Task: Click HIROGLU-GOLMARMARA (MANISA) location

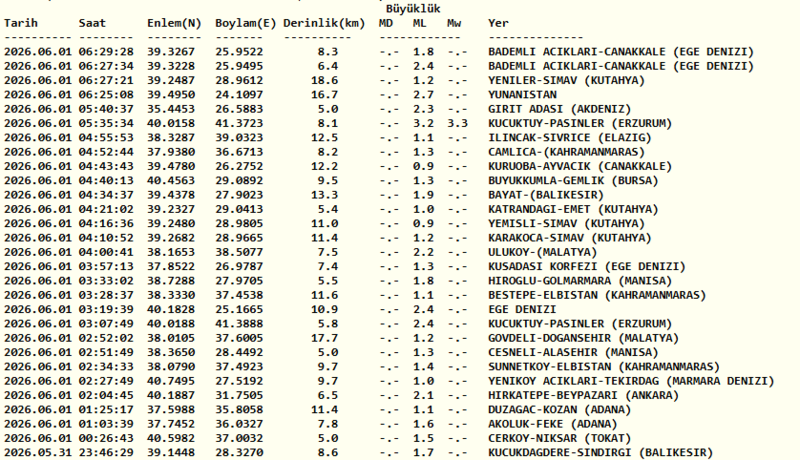Action: 580,280
